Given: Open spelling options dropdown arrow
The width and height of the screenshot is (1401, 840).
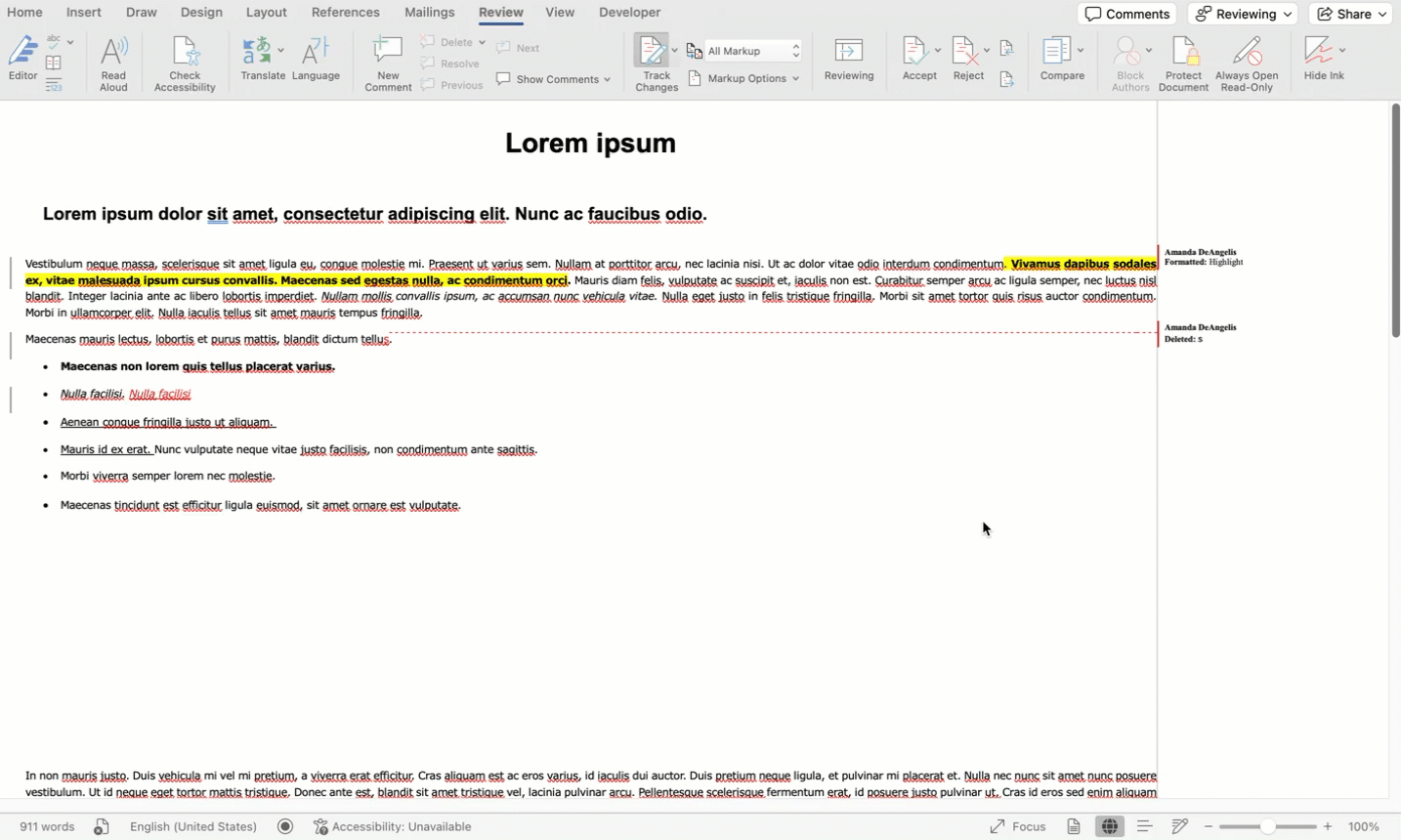Looking at the screenshot, I should [70, 42].
